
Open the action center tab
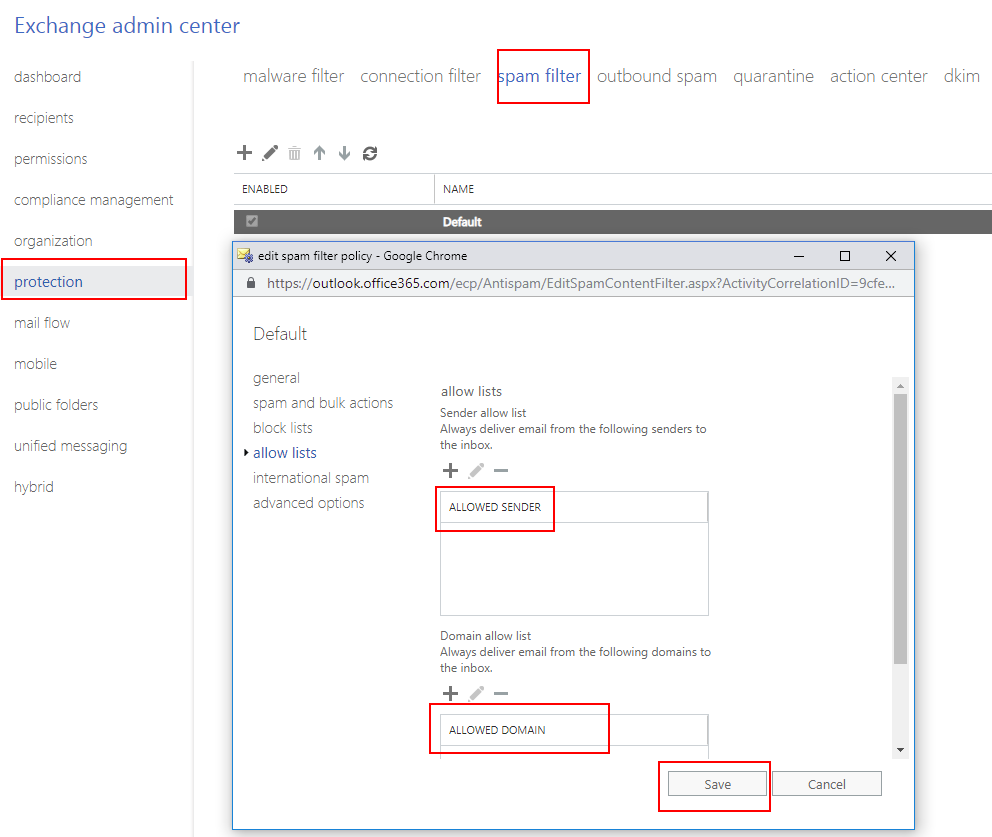(879, 76)
